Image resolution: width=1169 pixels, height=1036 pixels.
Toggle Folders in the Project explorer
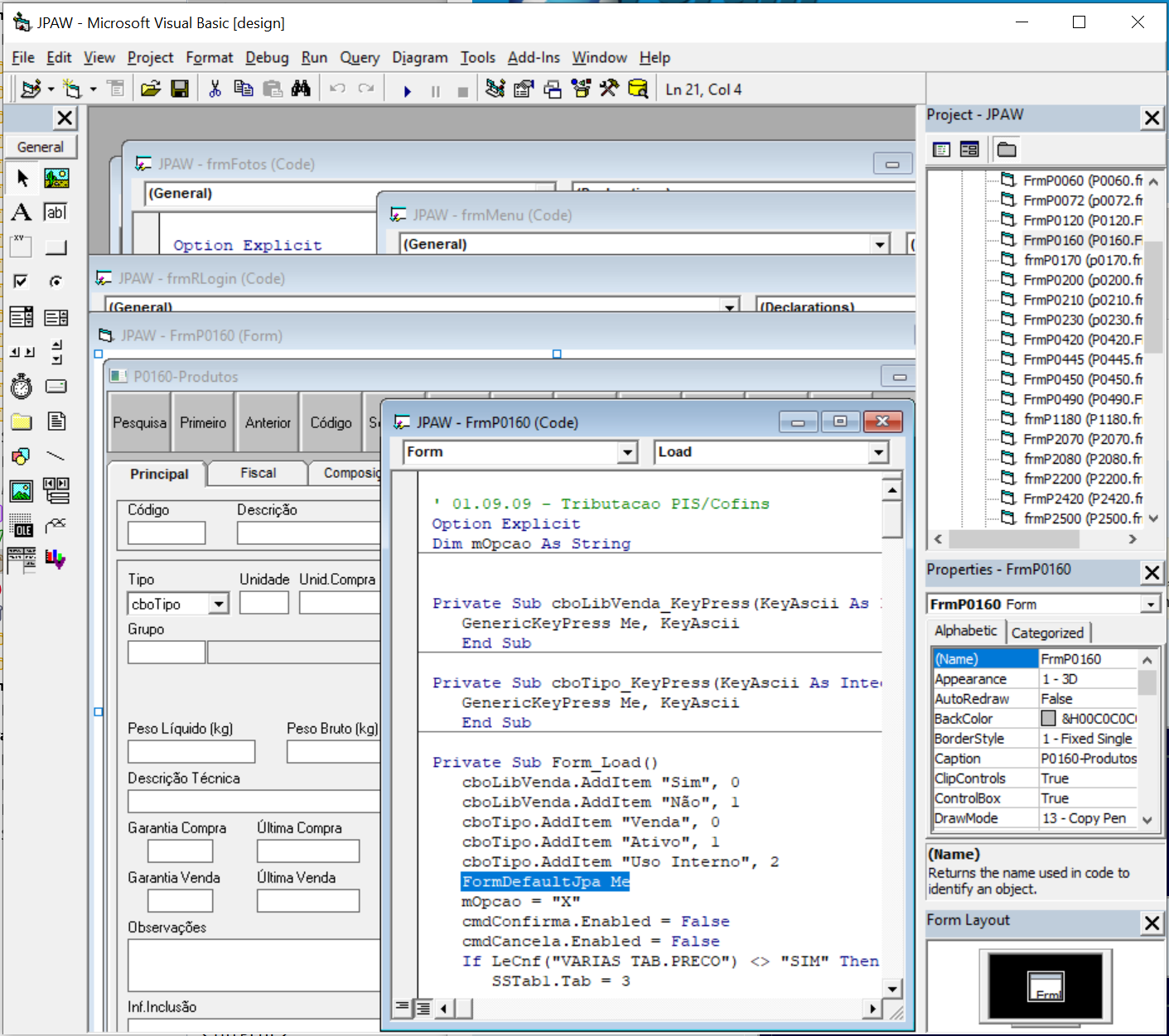(x=1007, y=149)
